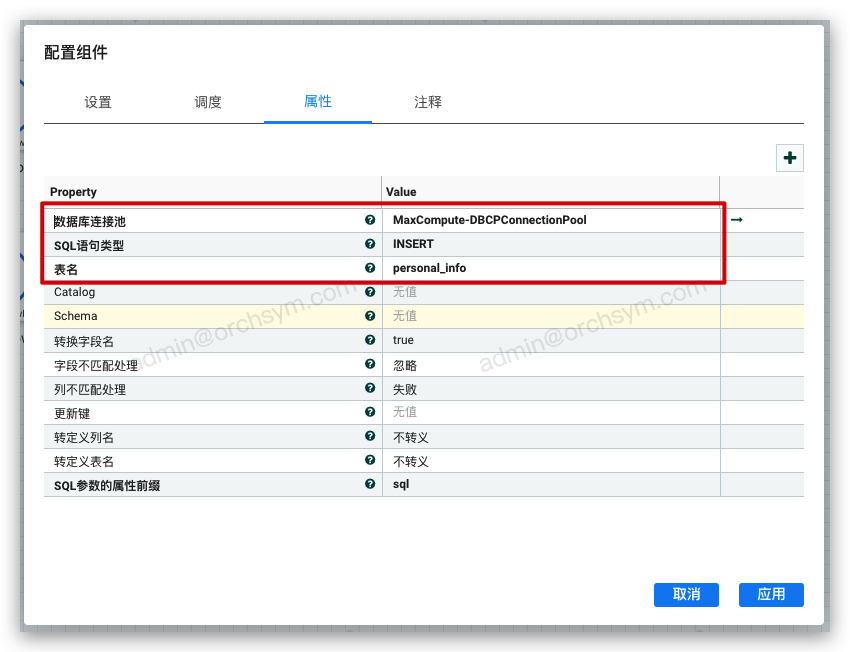Click help icon beside 转换字段名

click(370, 340)
